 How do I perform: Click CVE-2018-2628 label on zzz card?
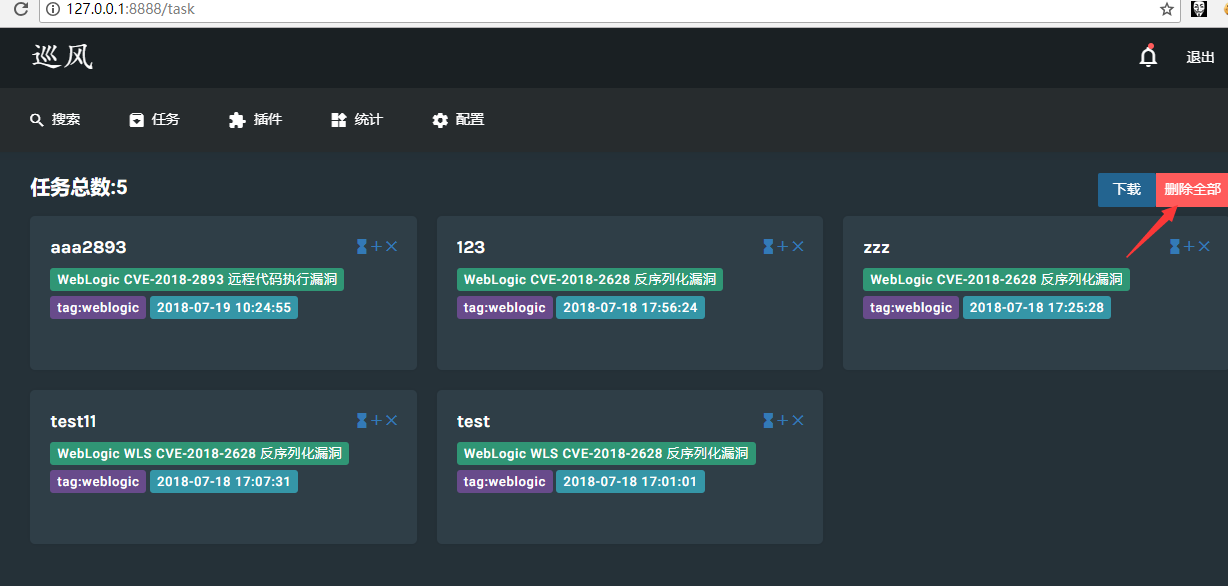996,279
